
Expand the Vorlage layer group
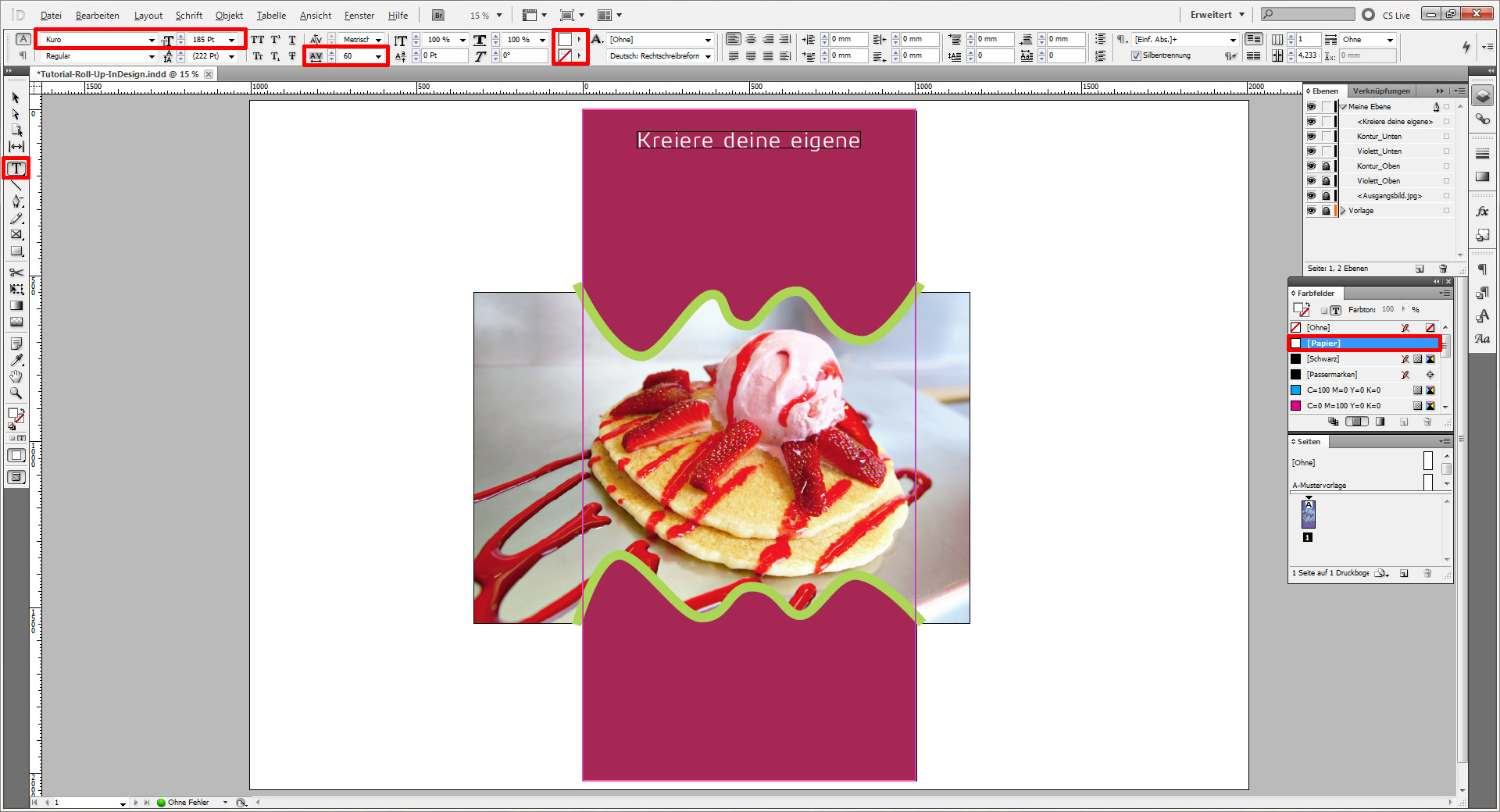pos(1343,210)
